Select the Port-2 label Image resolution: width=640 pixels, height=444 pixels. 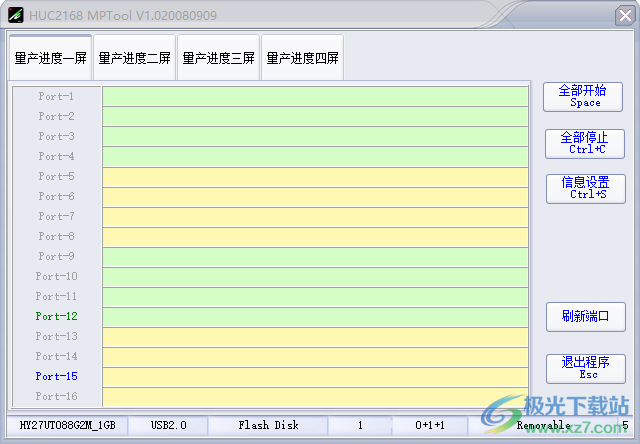[x=56, y=116]
